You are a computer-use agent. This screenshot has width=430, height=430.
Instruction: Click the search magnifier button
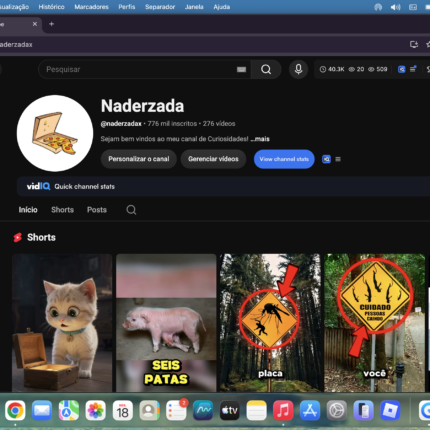pyautogui.click(x=266, y=69)
